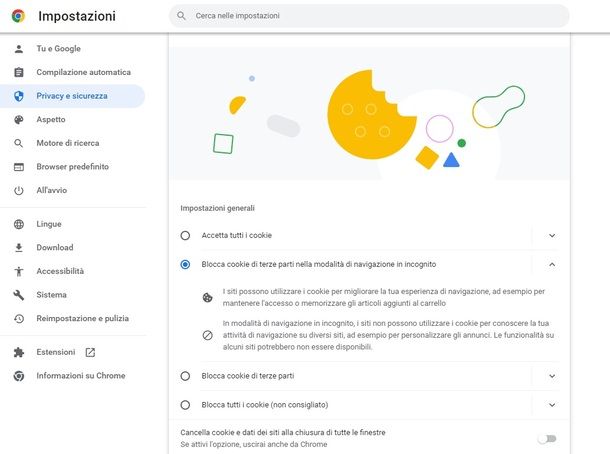This screenshot has height=454, width=610.
Task: Expand the Blocca tutti i cookie chevron
Action: coord(552,405)
